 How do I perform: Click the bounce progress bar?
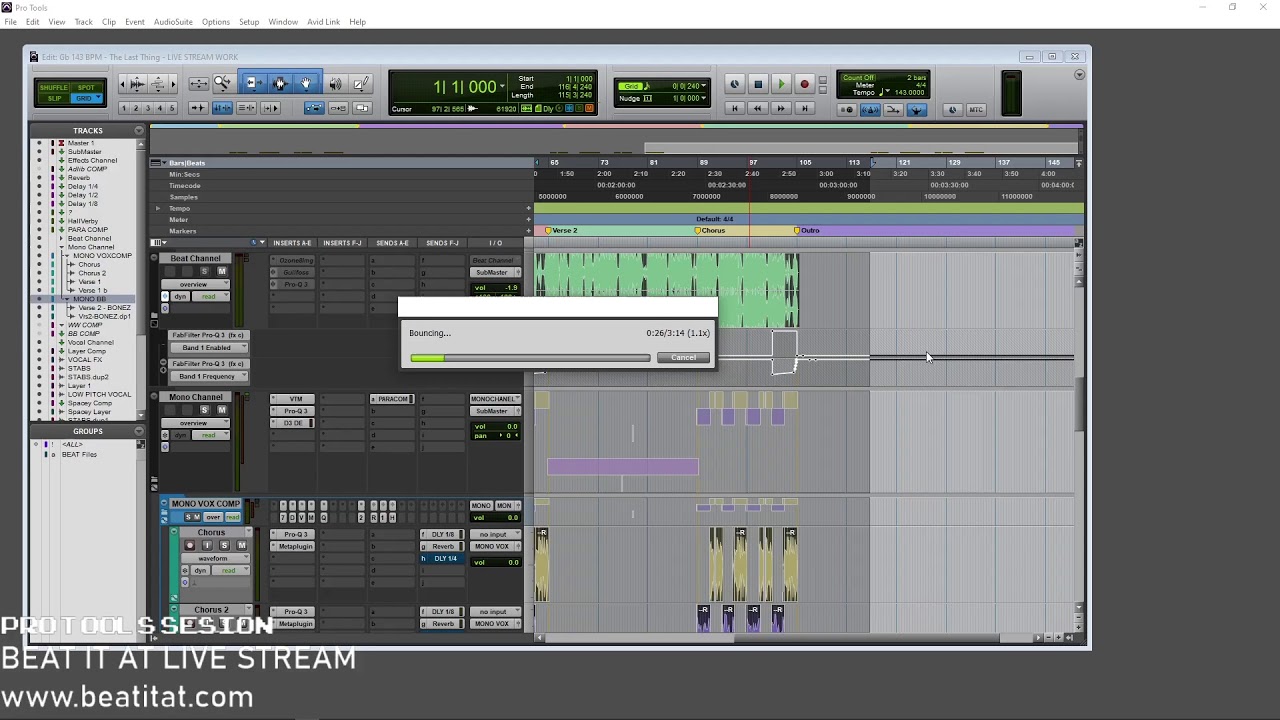click(530, 358)
